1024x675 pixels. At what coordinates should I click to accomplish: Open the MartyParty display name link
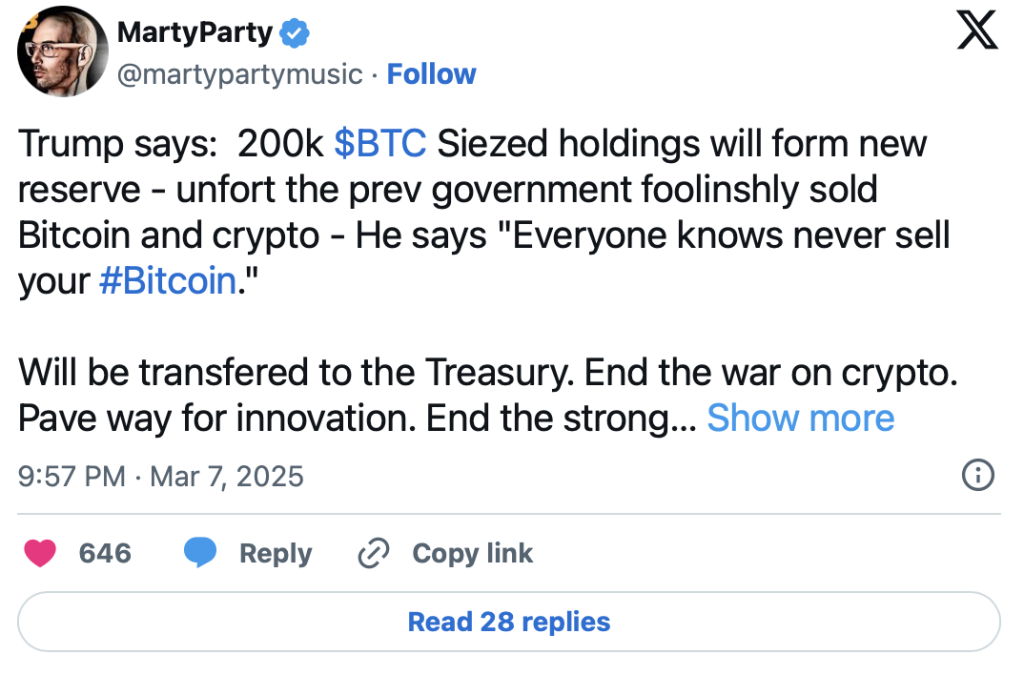pos(194,32)
